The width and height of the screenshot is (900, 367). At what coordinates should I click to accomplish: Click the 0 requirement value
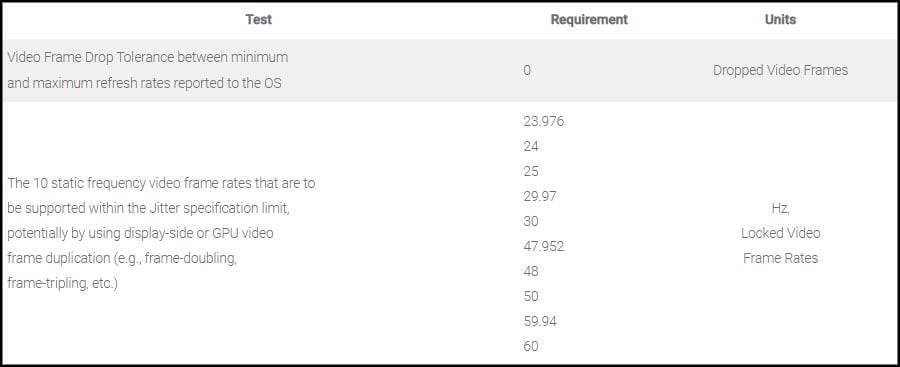tap(527, 70)
